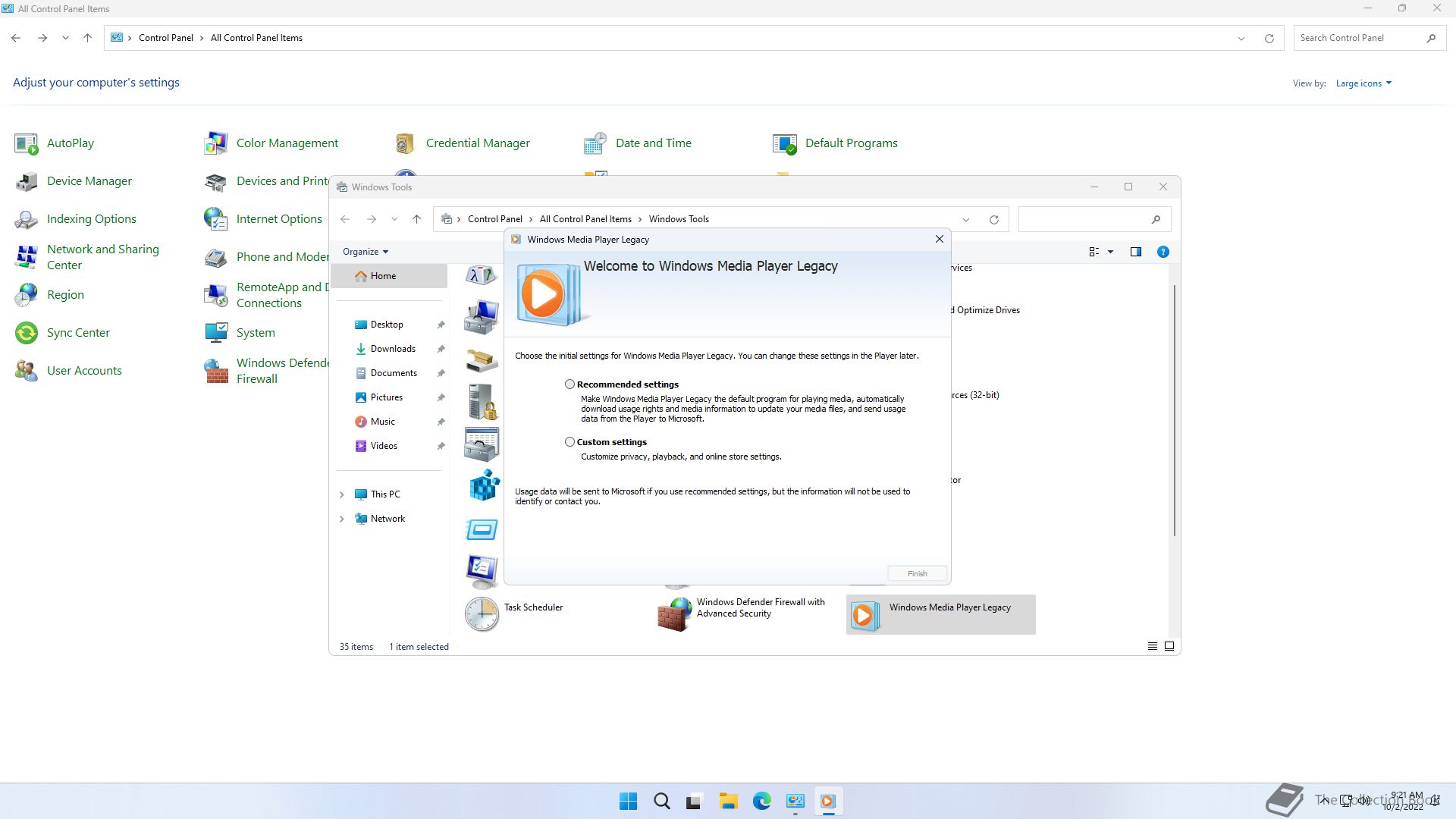
Task: Select Downloads in the navigation pane
Action: point(392,349)
